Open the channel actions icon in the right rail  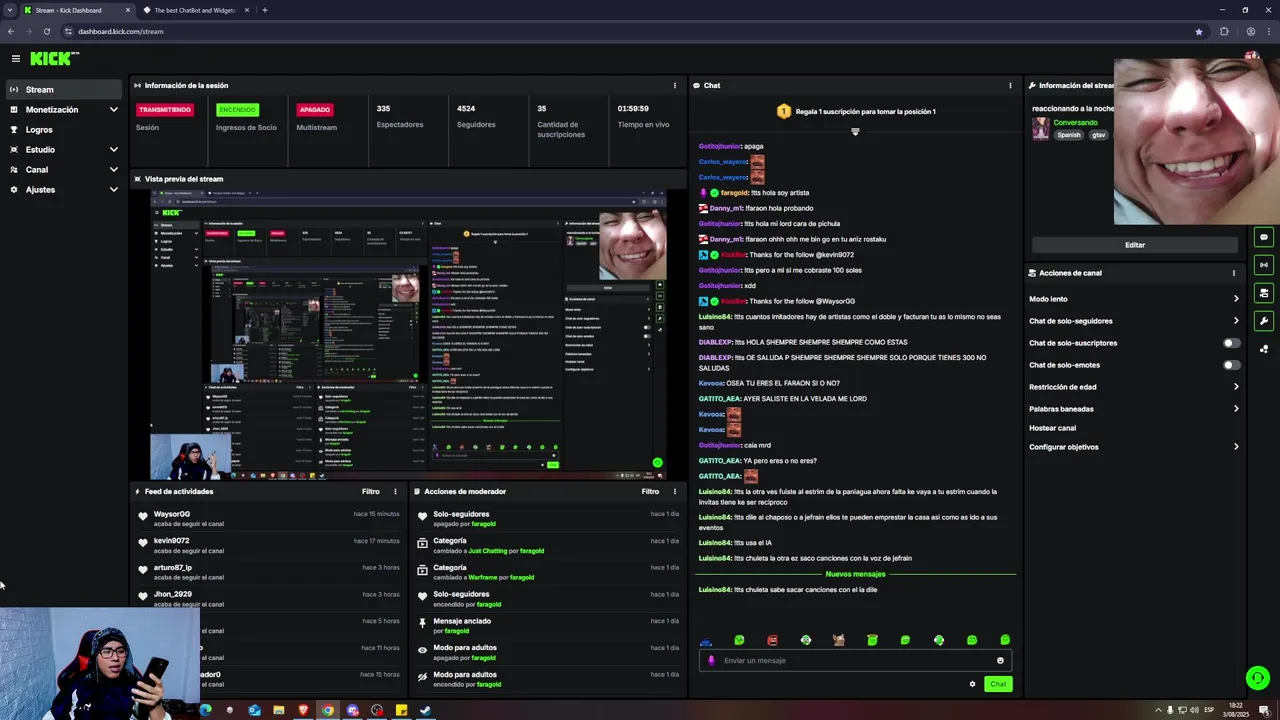[x=1264, y=293]
